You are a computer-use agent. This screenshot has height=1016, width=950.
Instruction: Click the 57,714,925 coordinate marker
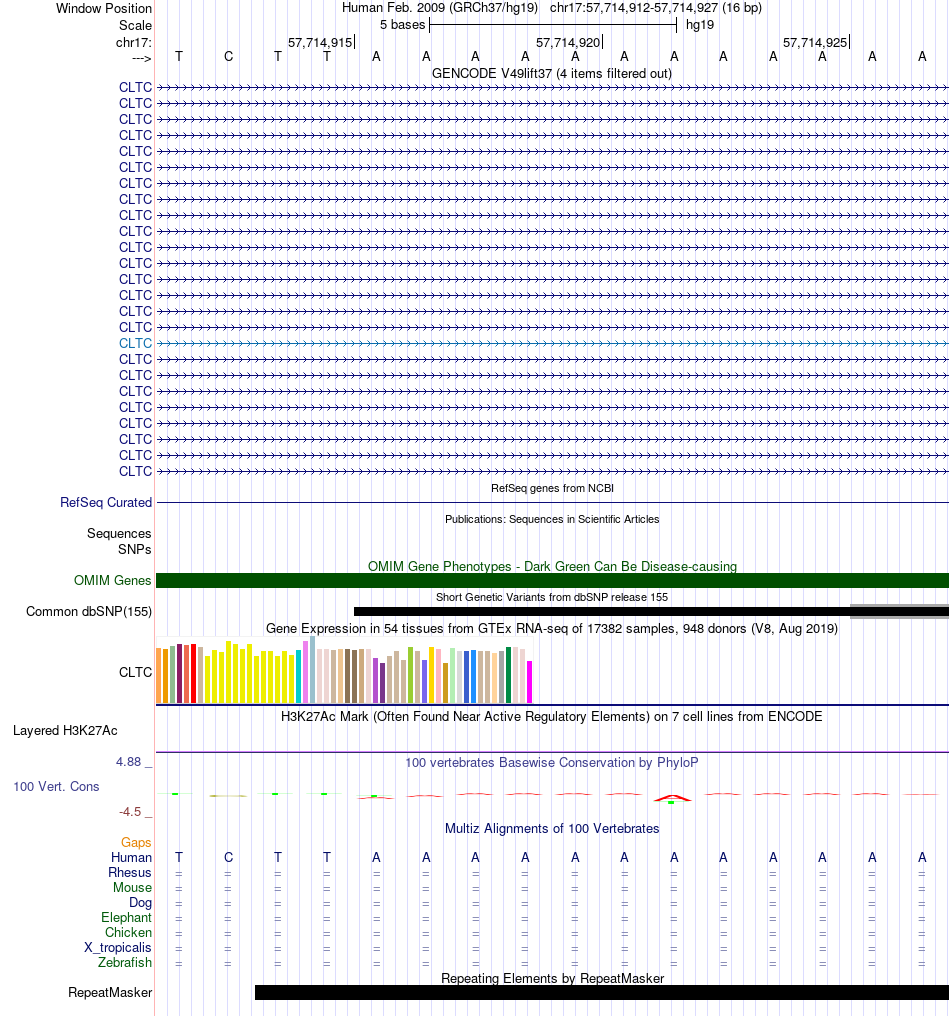point(815,43)
